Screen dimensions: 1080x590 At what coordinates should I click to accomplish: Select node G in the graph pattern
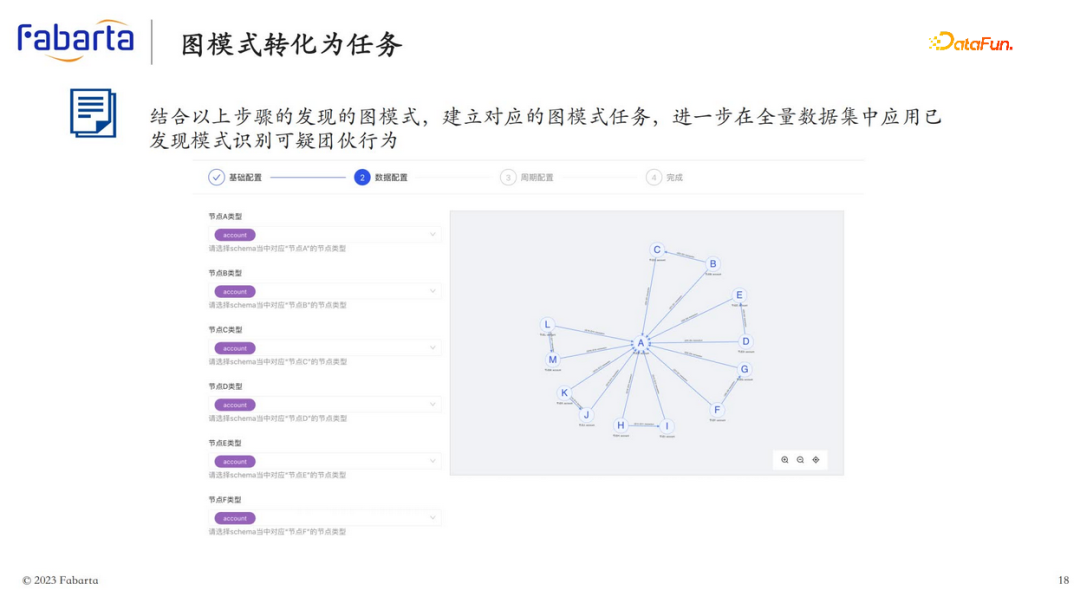click(745, 369)
